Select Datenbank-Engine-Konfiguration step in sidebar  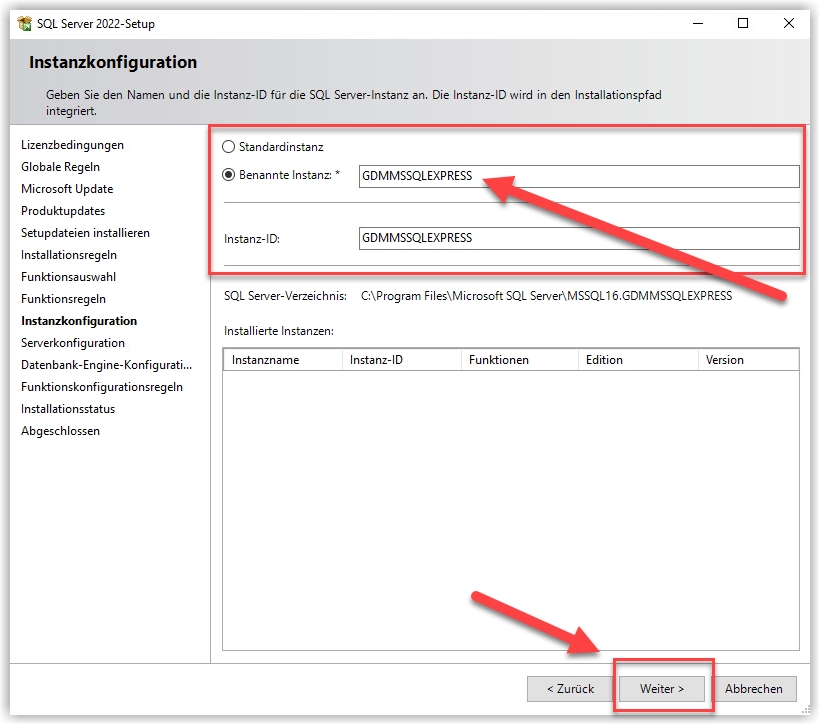pos(106,365)
